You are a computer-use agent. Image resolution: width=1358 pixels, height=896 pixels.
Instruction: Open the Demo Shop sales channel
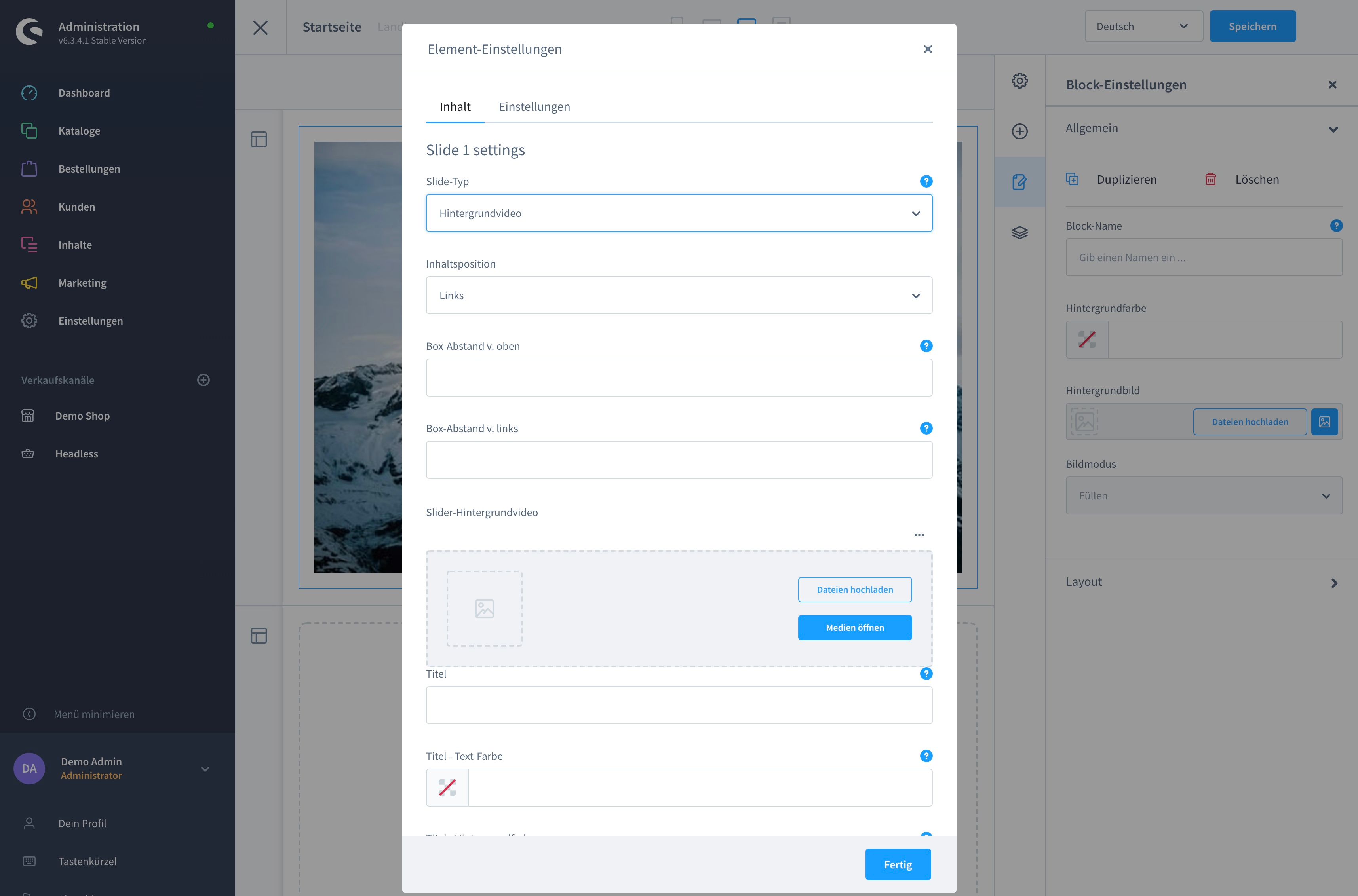pyautogui.click(x=82, y=416)
